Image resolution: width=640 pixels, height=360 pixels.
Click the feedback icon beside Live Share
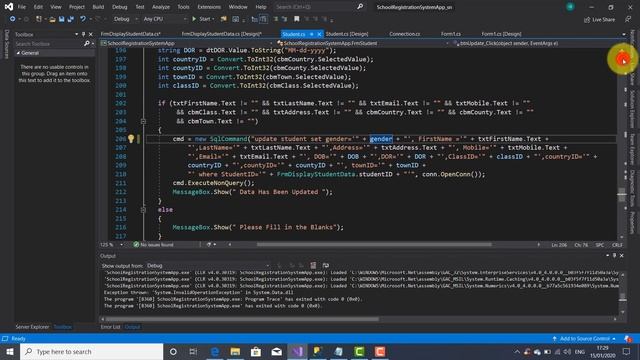[x=627, y=19]
